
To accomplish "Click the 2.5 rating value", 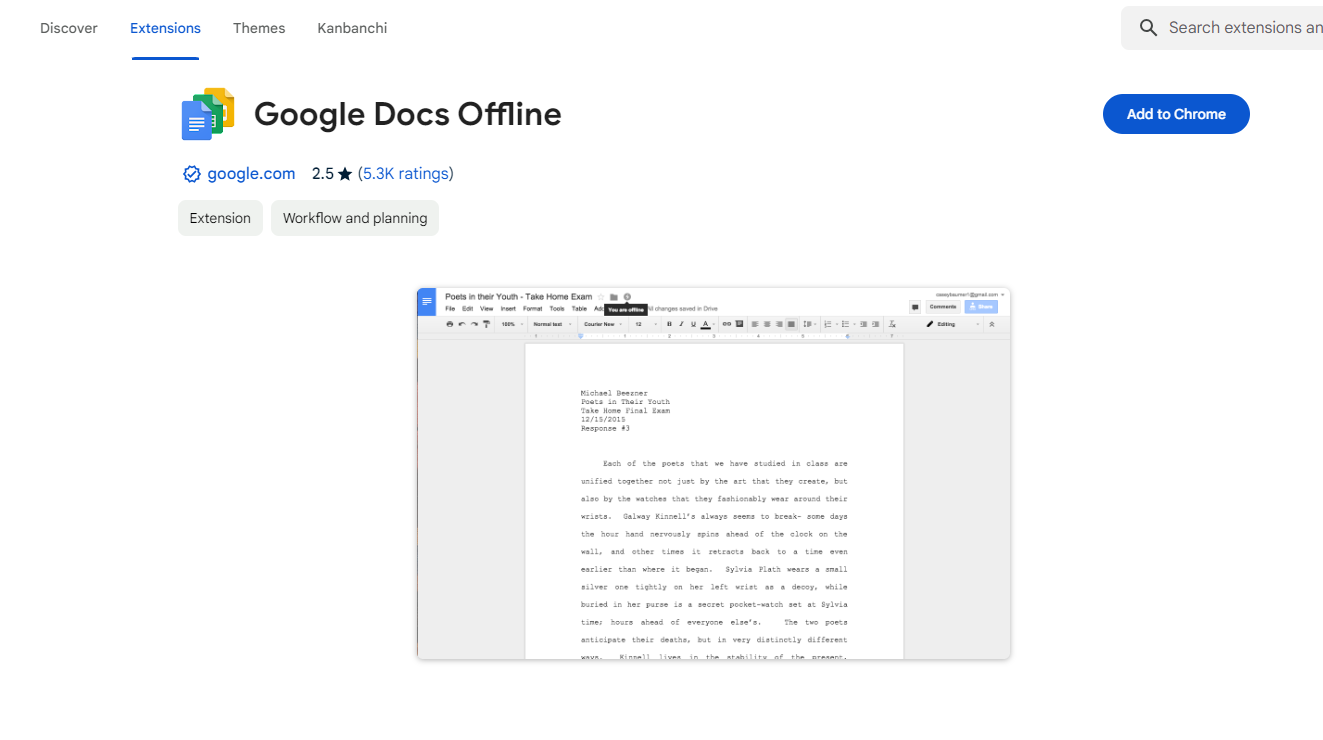I will pos(322,174).
